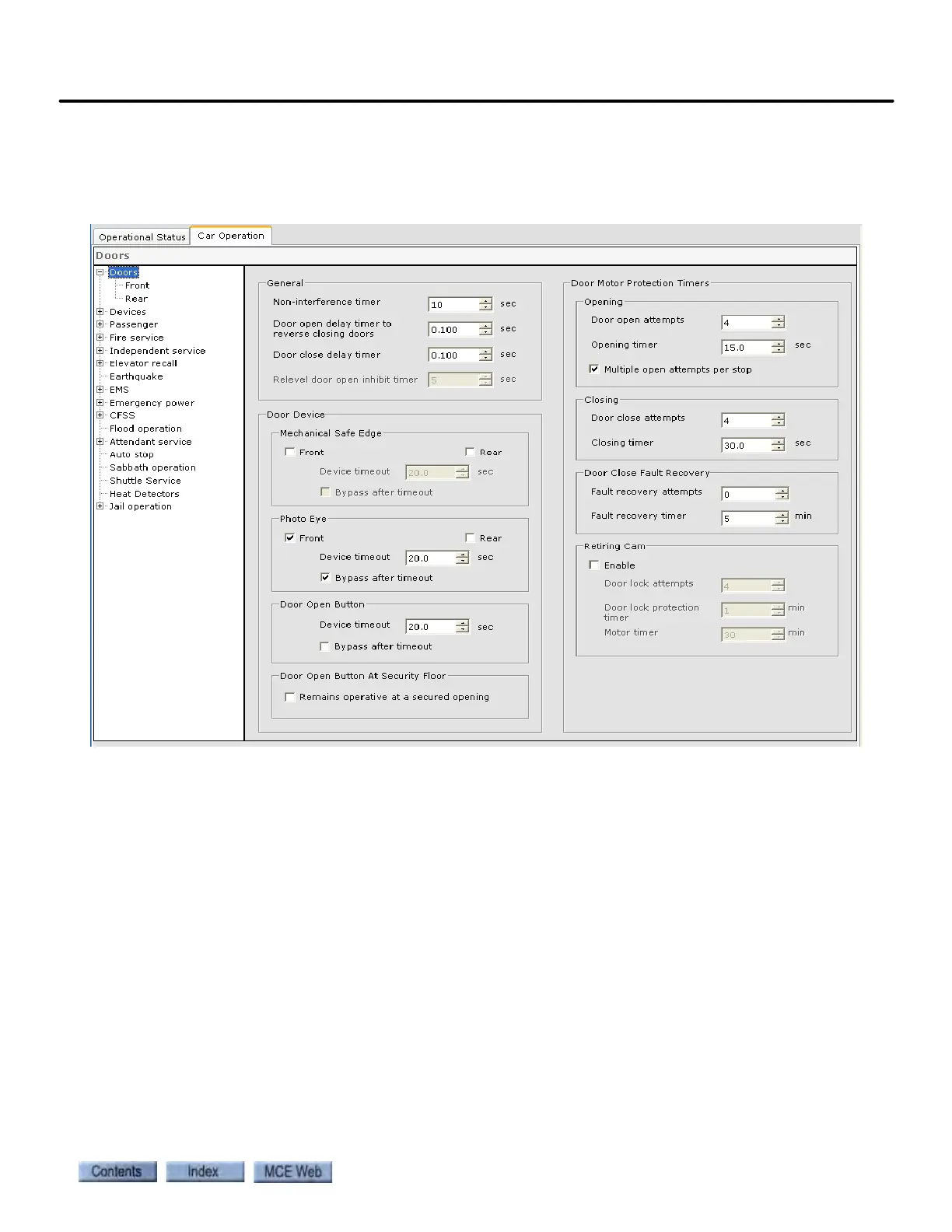Enable Mechanical Safe Edge Rear checkbox

(x=470, y=452)
